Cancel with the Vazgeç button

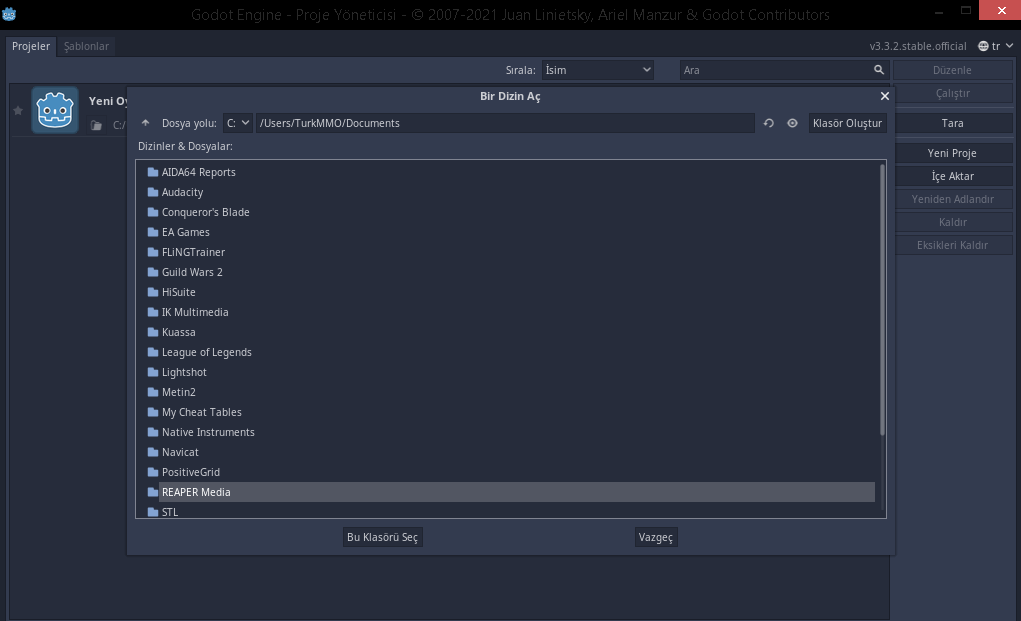656,537
